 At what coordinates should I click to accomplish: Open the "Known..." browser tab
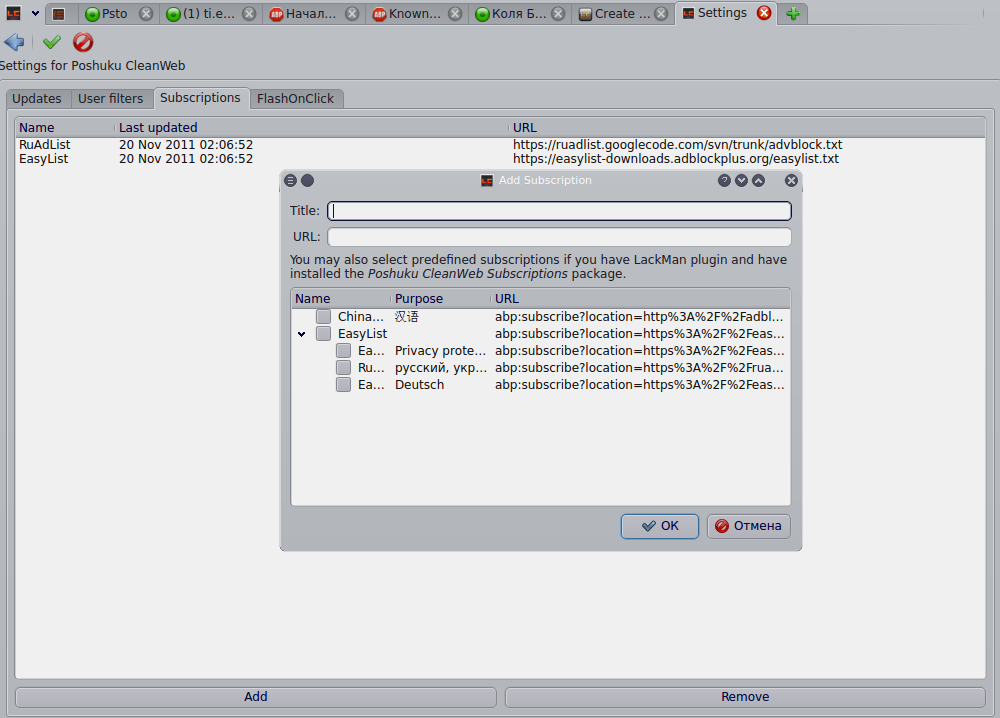(407, 13)
